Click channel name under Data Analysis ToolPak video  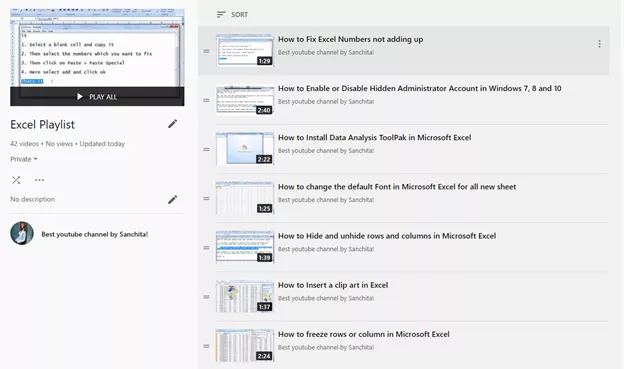(326, 150)
